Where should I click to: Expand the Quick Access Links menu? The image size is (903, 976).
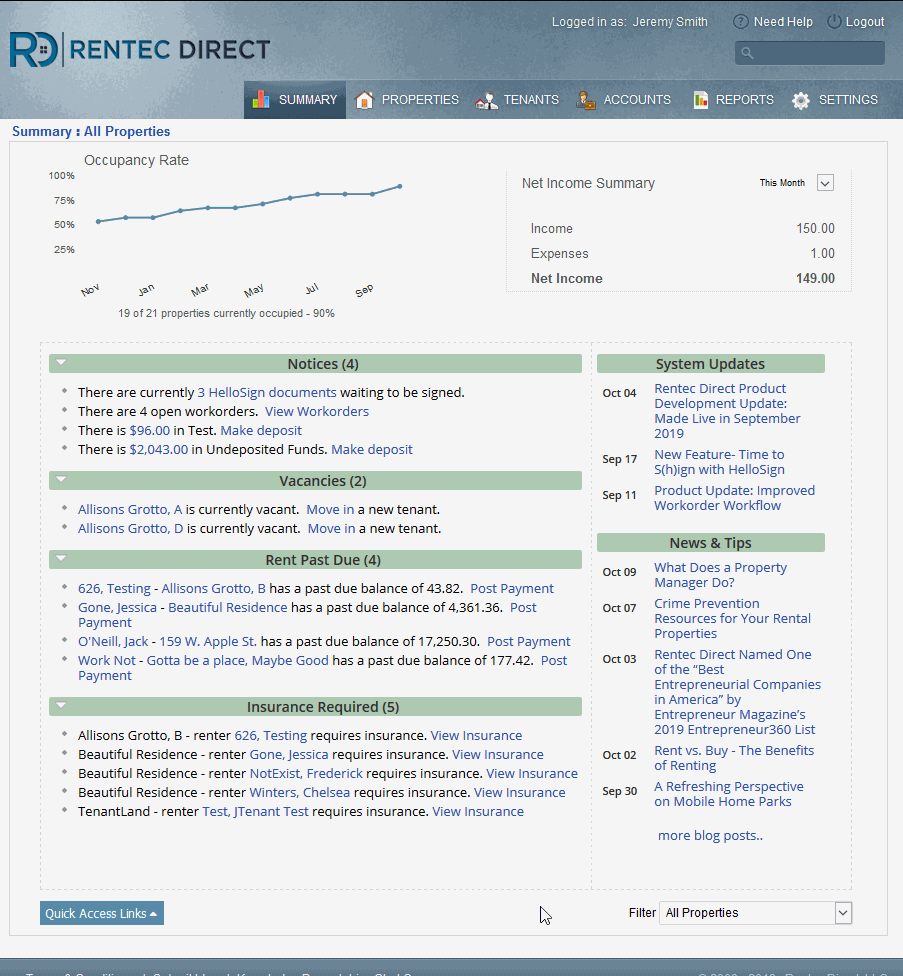pos(101,913)
